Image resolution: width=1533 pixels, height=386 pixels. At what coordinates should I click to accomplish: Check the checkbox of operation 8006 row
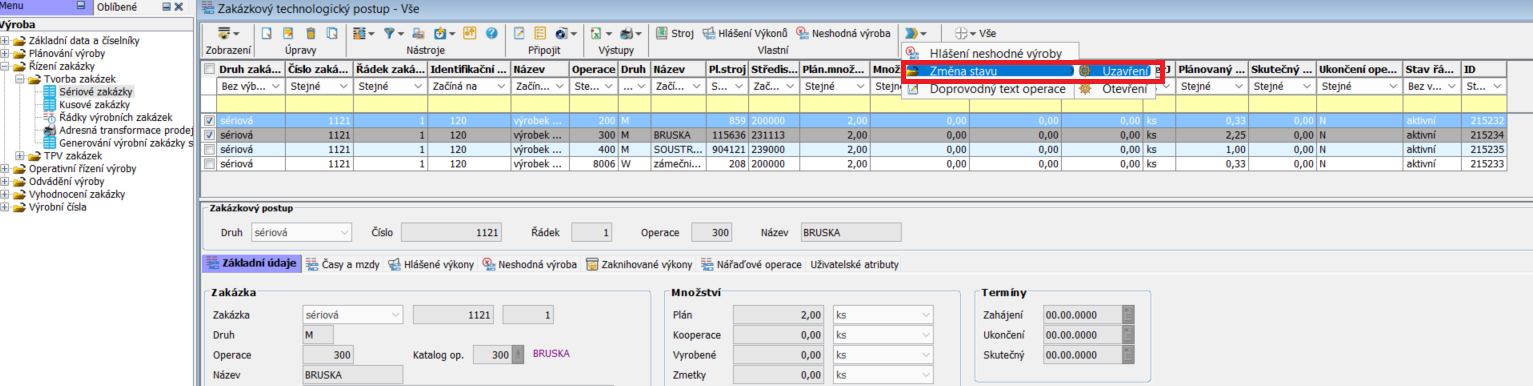[209, 163]
